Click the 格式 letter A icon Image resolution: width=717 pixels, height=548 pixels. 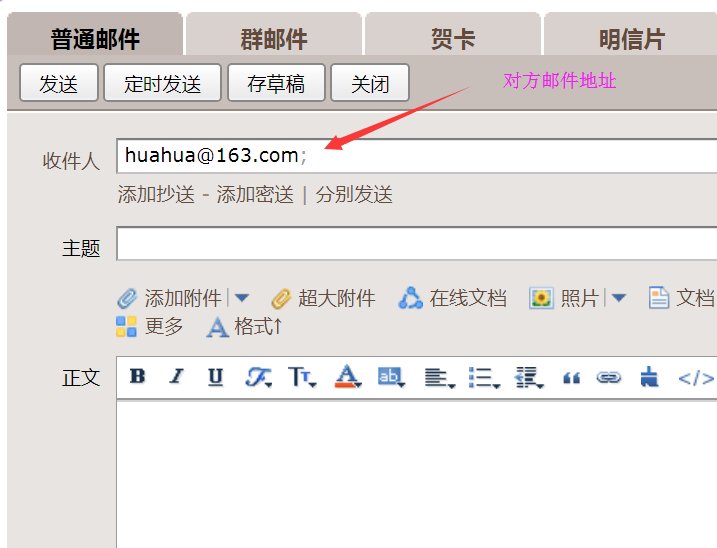(x=218, y=328)
